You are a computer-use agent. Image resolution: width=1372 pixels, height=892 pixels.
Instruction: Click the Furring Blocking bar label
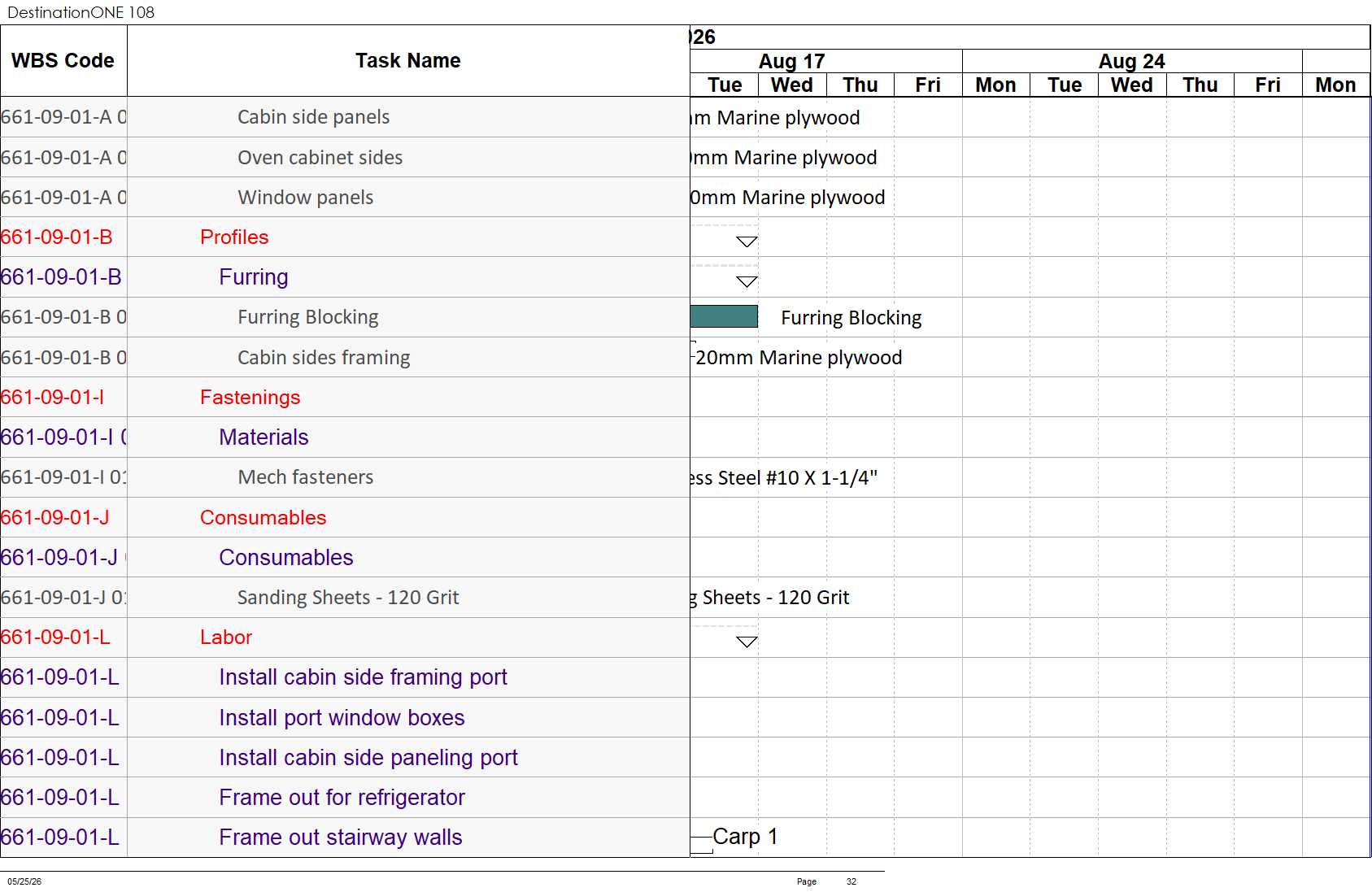[852, 318]
